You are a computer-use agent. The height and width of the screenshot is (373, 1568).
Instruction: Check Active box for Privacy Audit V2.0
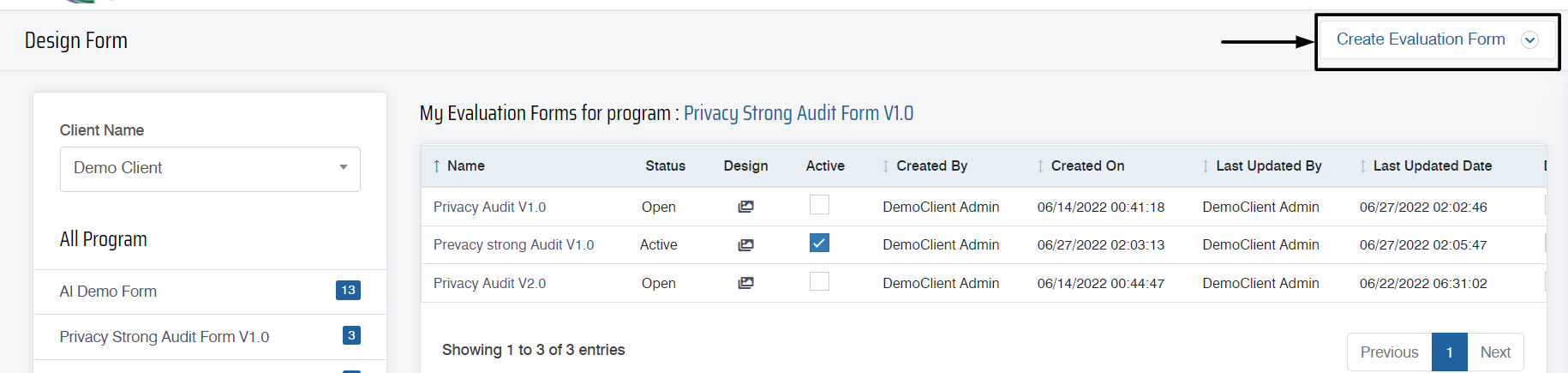(x=819, y=281)
